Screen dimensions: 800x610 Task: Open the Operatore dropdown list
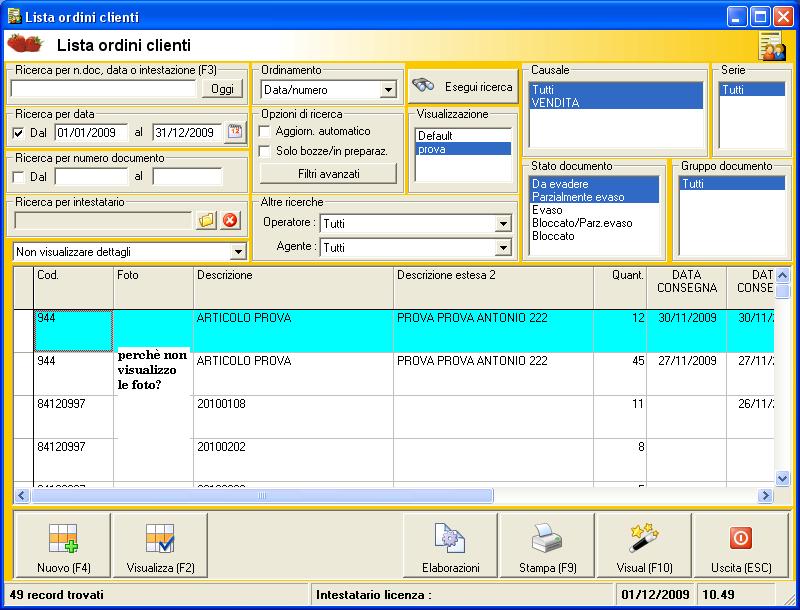tap(503, 223)
